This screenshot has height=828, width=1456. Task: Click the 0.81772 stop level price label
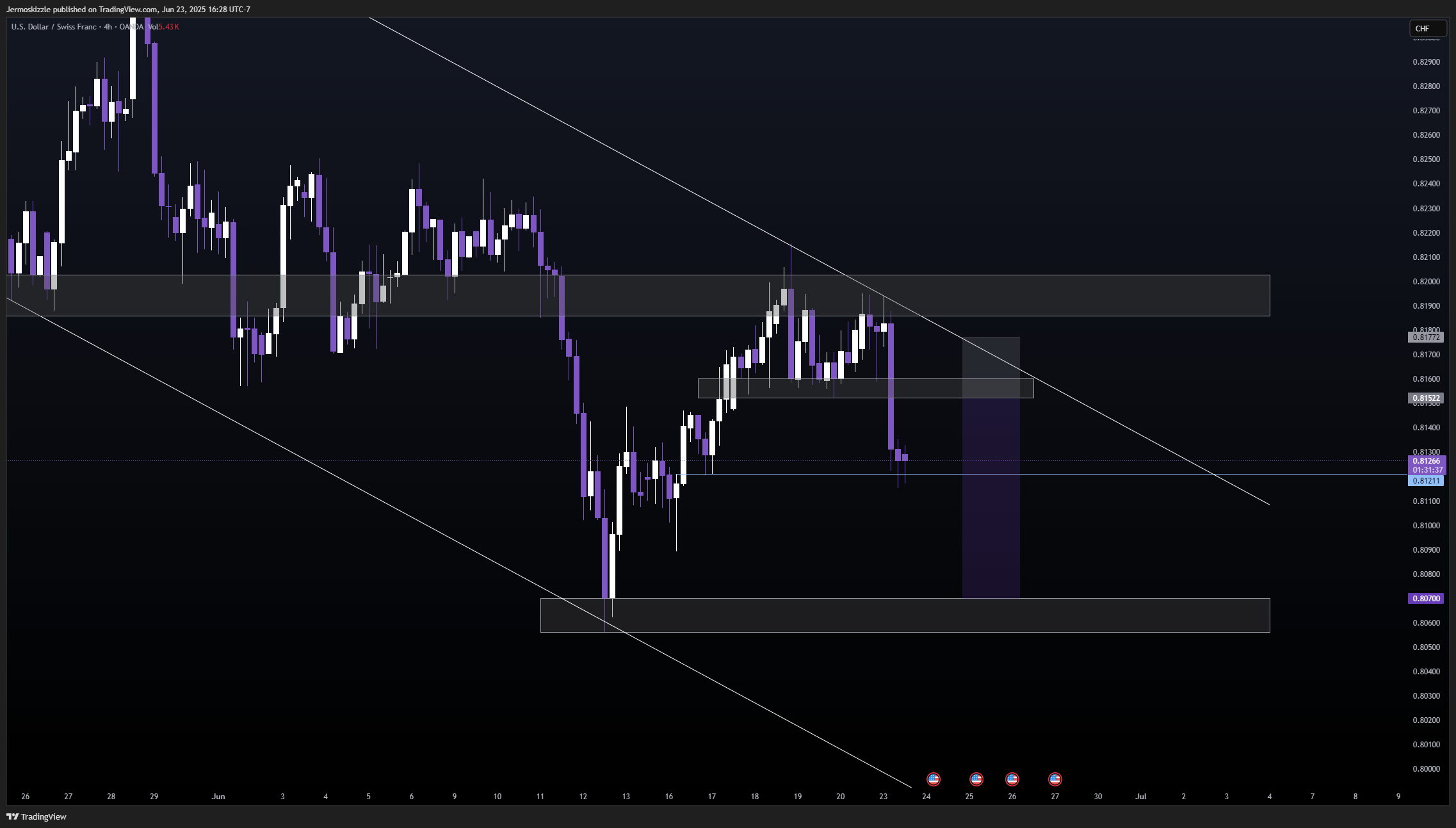tap(1426, 337)
